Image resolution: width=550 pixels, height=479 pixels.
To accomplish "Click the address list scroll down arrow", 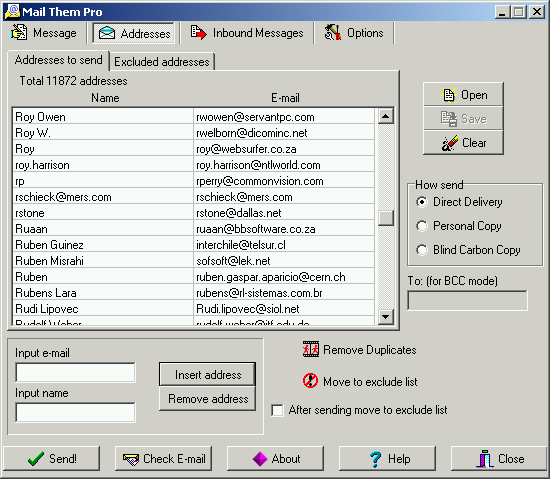I will click(385, 317).
